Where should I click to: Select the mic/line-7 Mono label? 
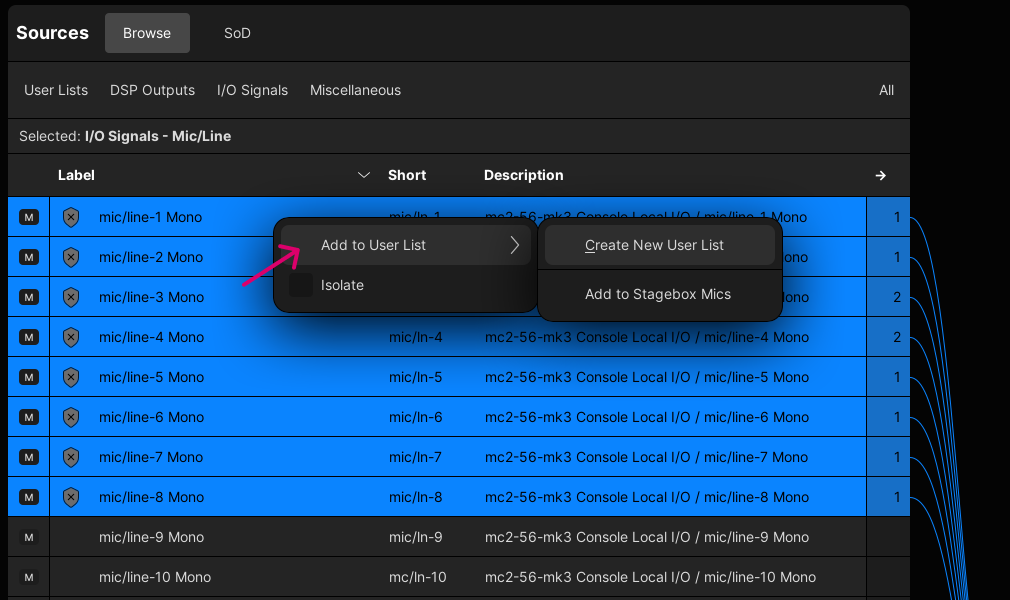coord(151,457)
